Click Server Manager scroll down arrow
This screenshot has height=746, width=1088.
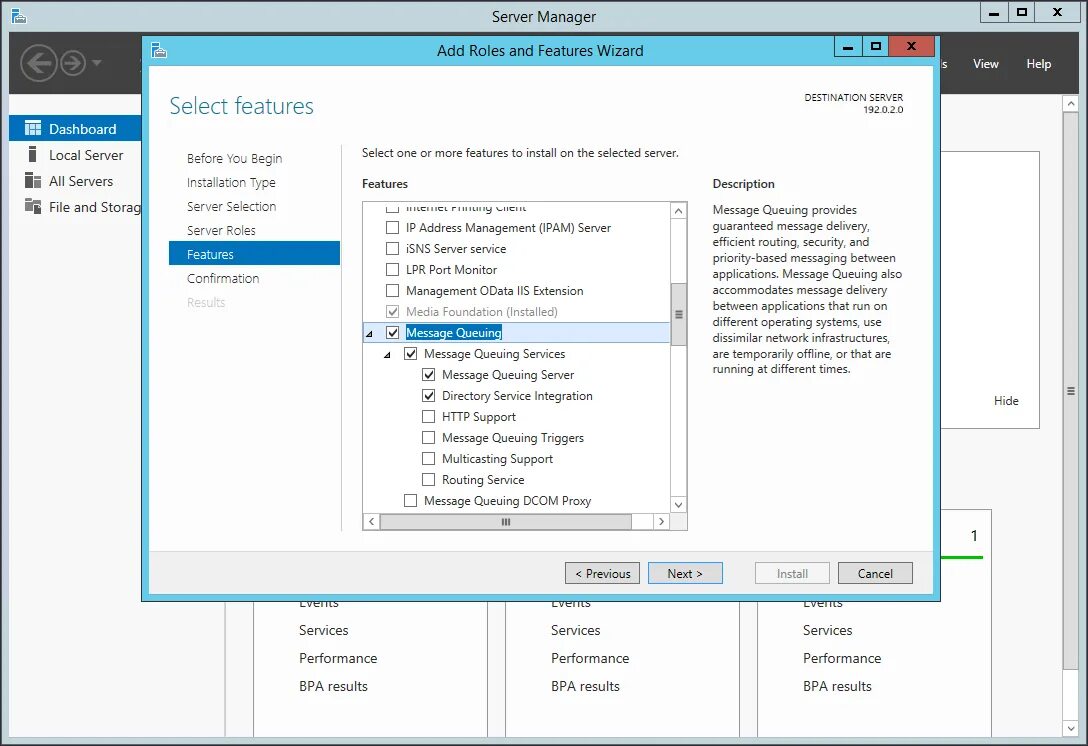1070,729
